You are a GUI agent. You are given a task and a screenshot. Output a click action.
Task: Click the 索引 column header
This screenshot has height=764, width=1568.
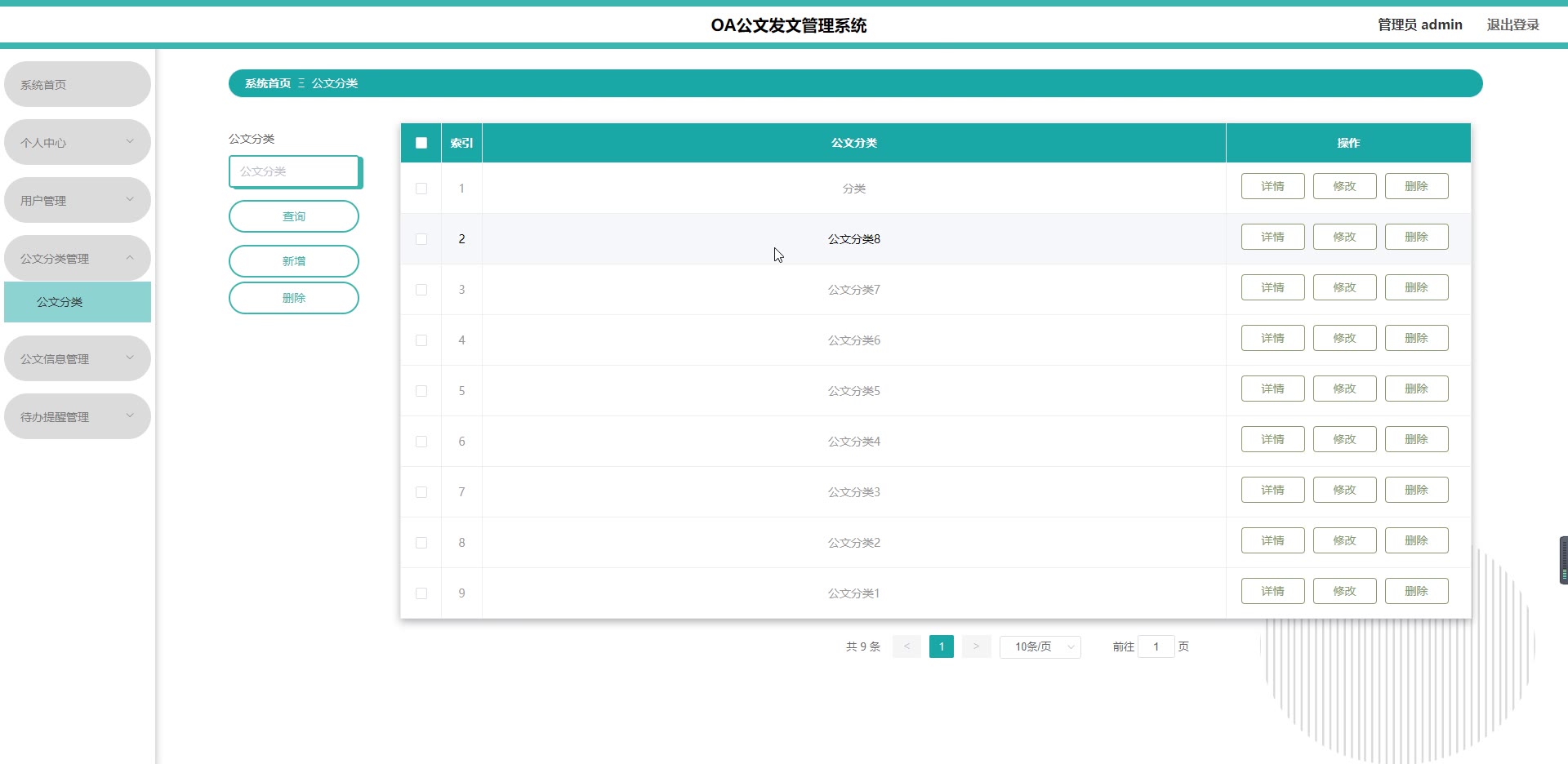coord(461,143)
